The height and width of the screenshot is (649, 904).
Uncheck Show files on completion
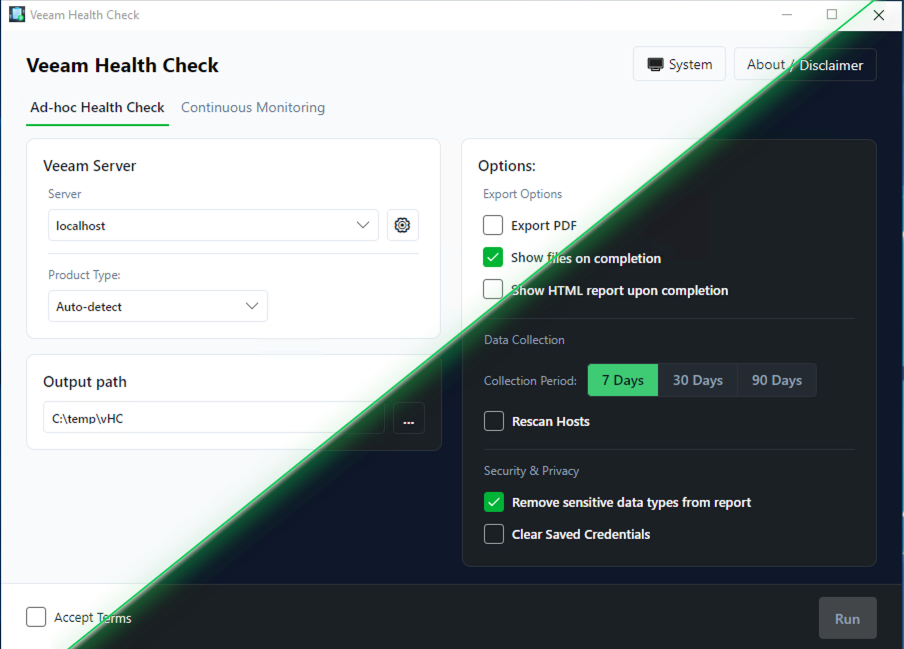pyautogui.click(x=493, y=257)
